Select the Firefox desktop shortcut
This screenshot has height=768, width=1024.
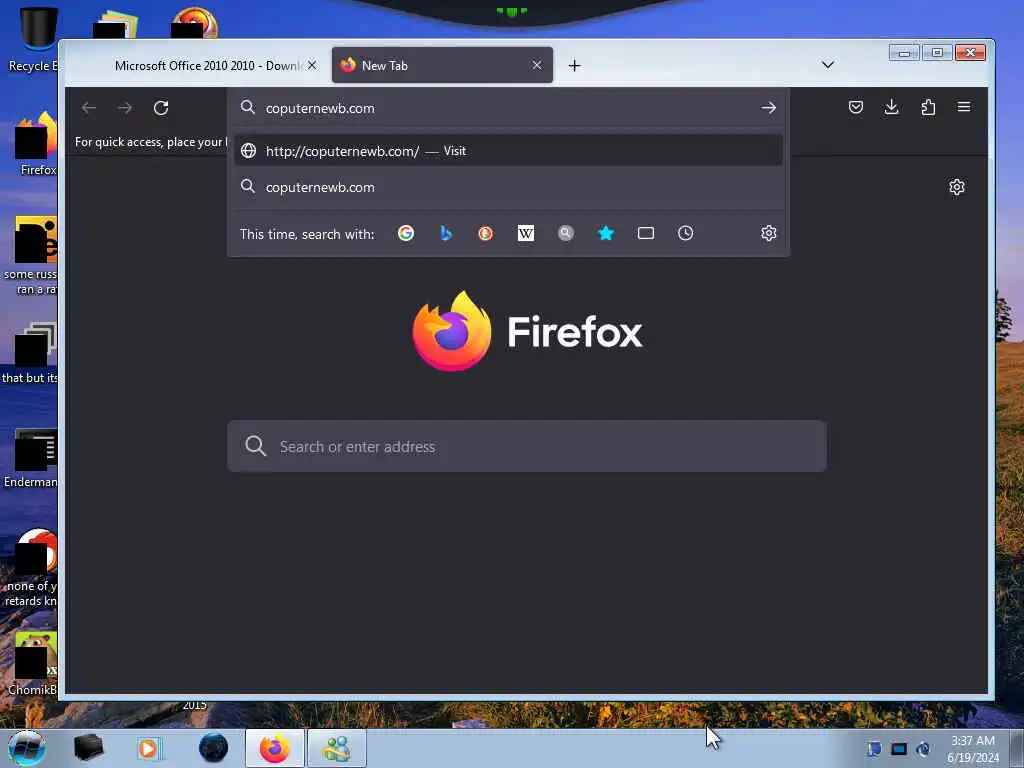[37, 144]
